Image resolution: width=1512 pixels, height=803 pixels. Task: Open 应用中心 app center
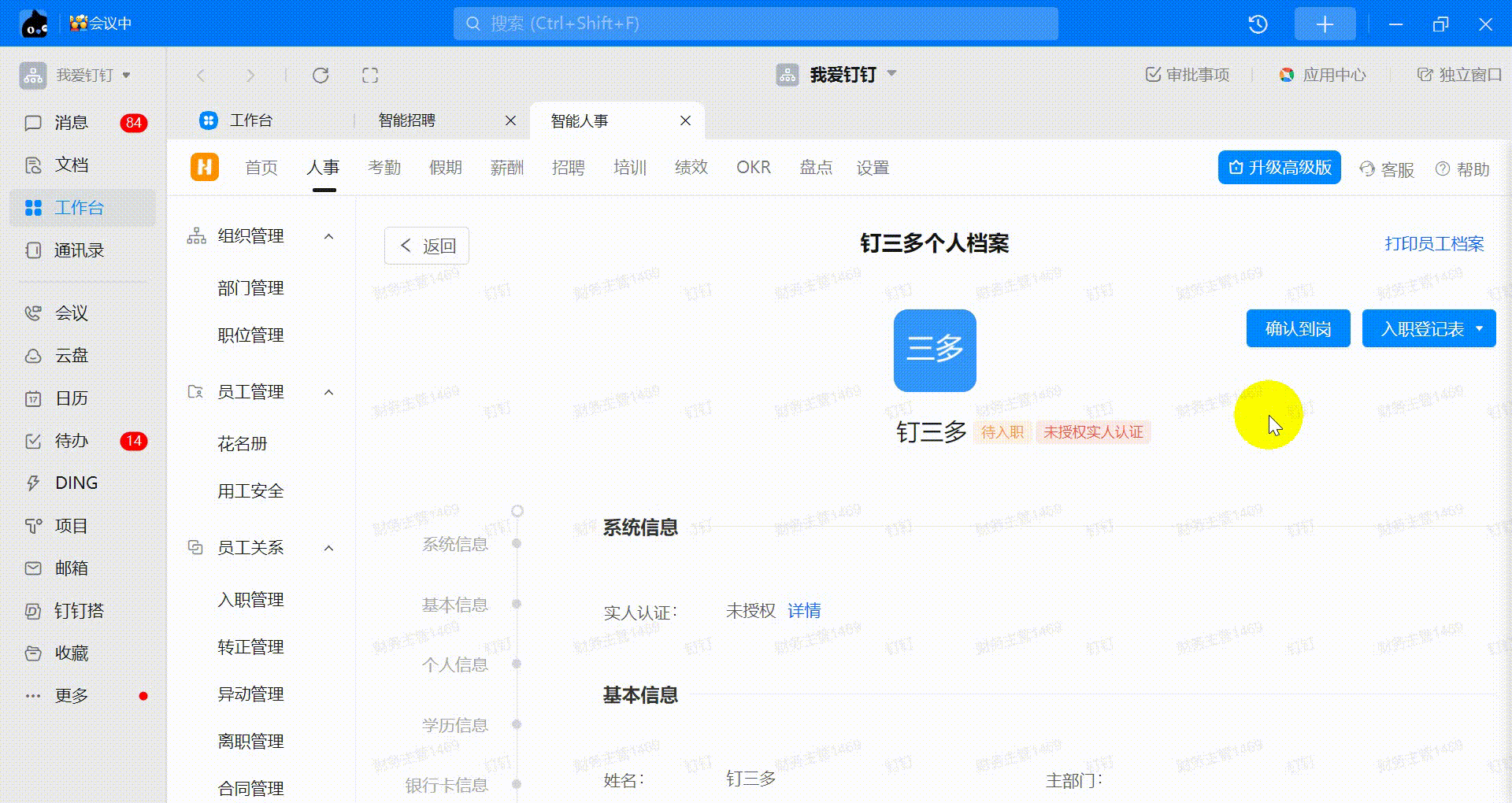1323,75
